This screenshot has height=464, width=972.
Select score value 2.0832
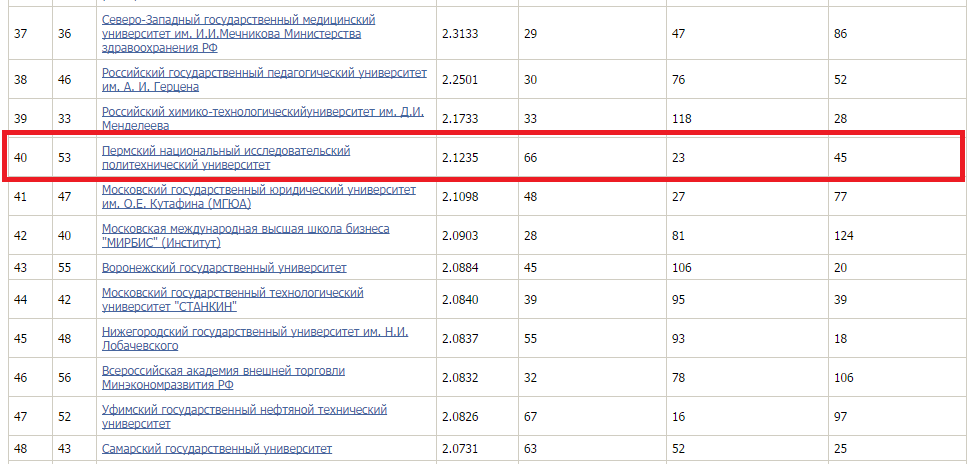point(460,378)
